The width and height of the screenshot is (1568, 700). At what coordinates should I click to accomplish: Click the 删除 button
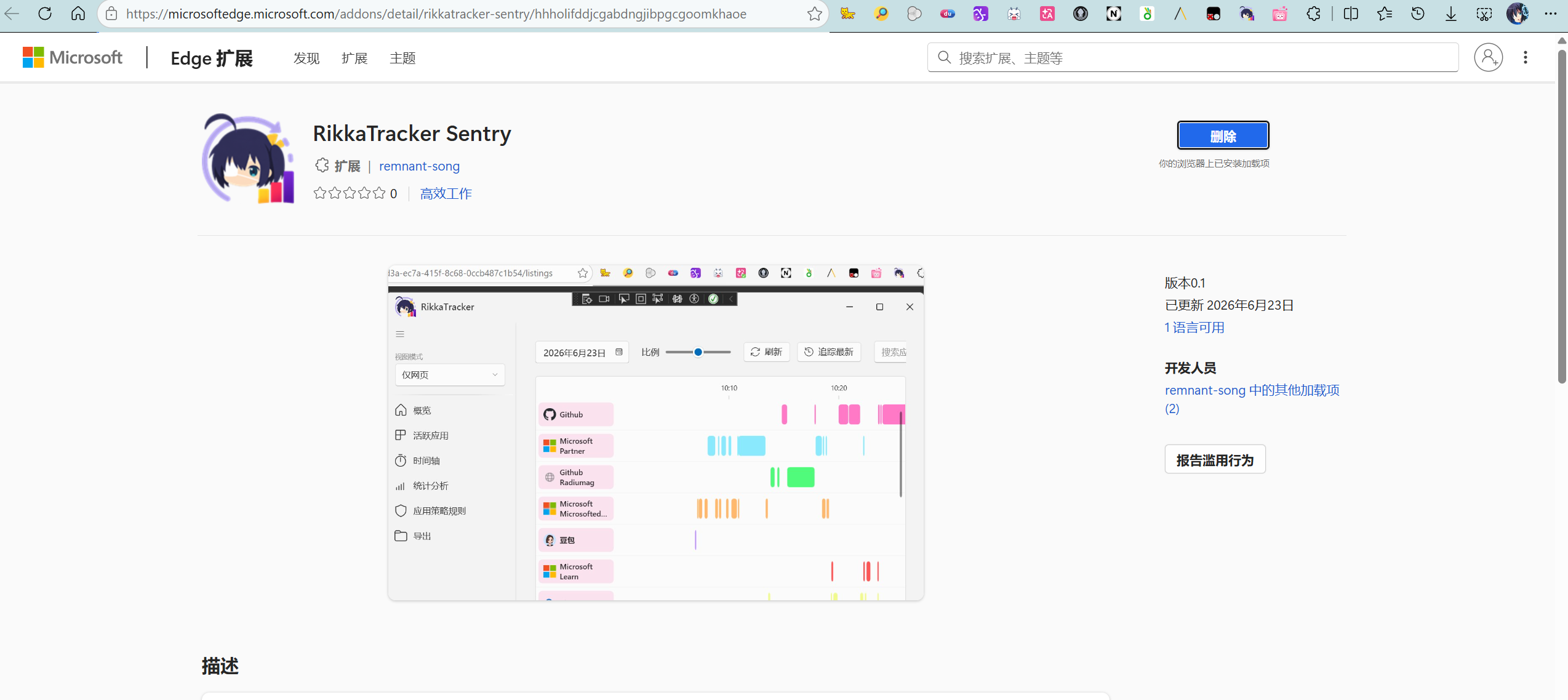(1223, 135)
